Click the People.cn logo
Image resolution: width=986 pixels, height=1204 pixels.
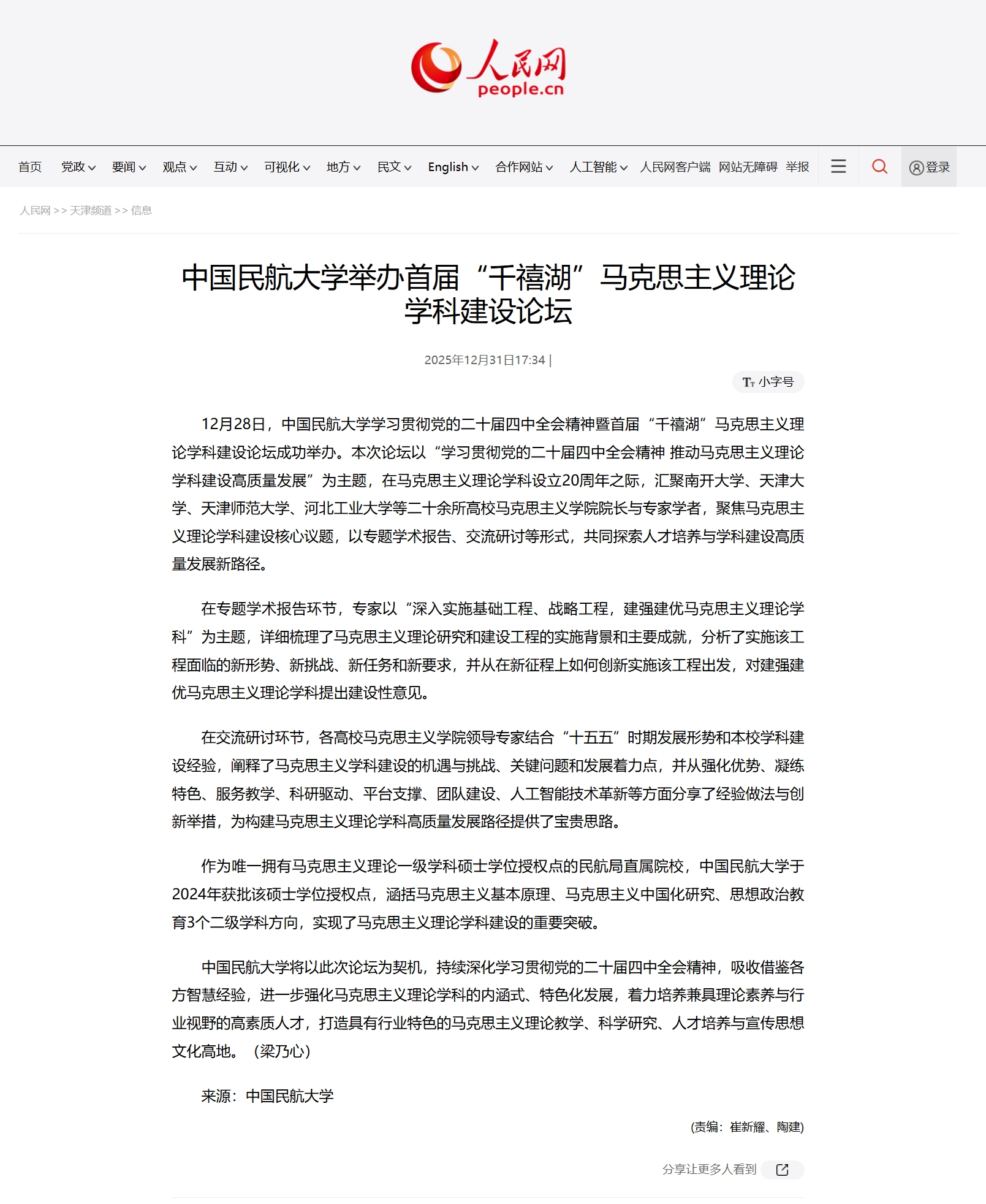488,68
